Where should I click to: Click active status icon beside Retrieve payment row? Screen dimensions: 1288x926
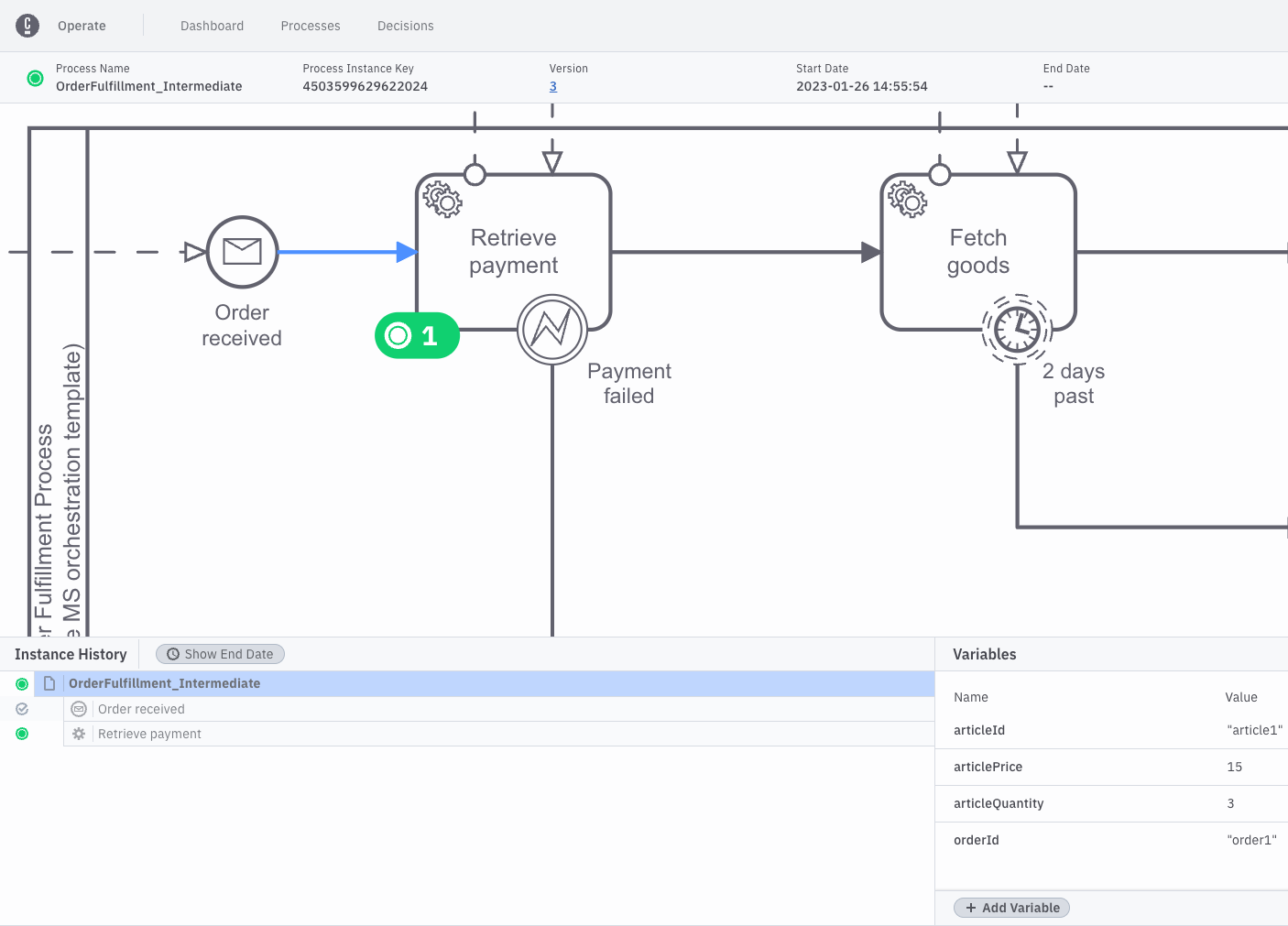coord(22,734)
